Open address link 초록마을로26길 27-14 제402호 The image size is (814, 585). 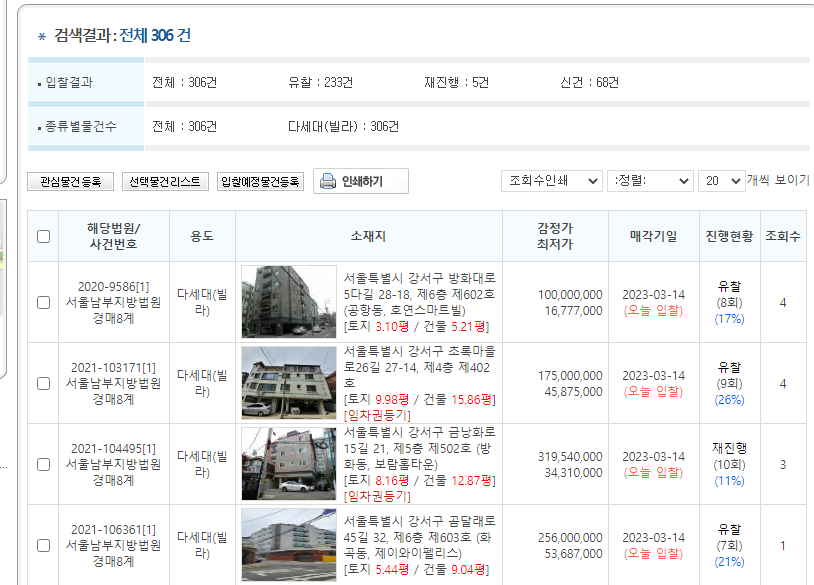419,367
